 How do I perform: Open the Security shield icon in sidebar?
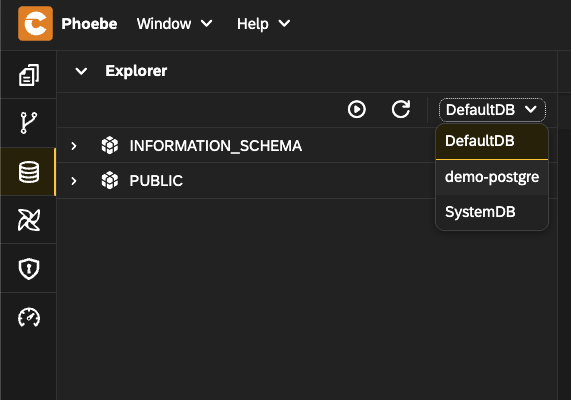(29, 268)
